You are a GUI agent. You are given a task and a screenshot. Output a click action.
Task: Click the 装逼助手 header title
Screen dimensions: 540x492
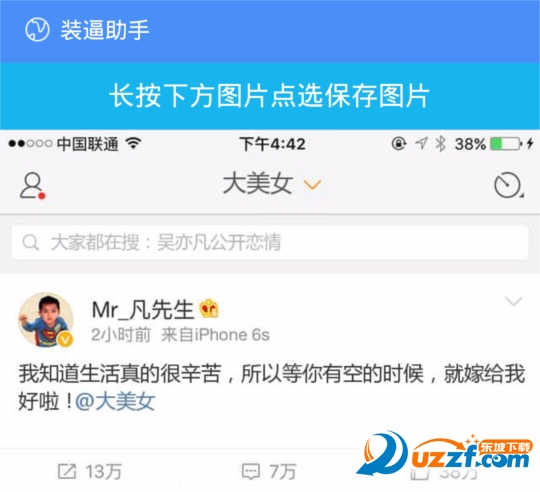pos(105,30)
